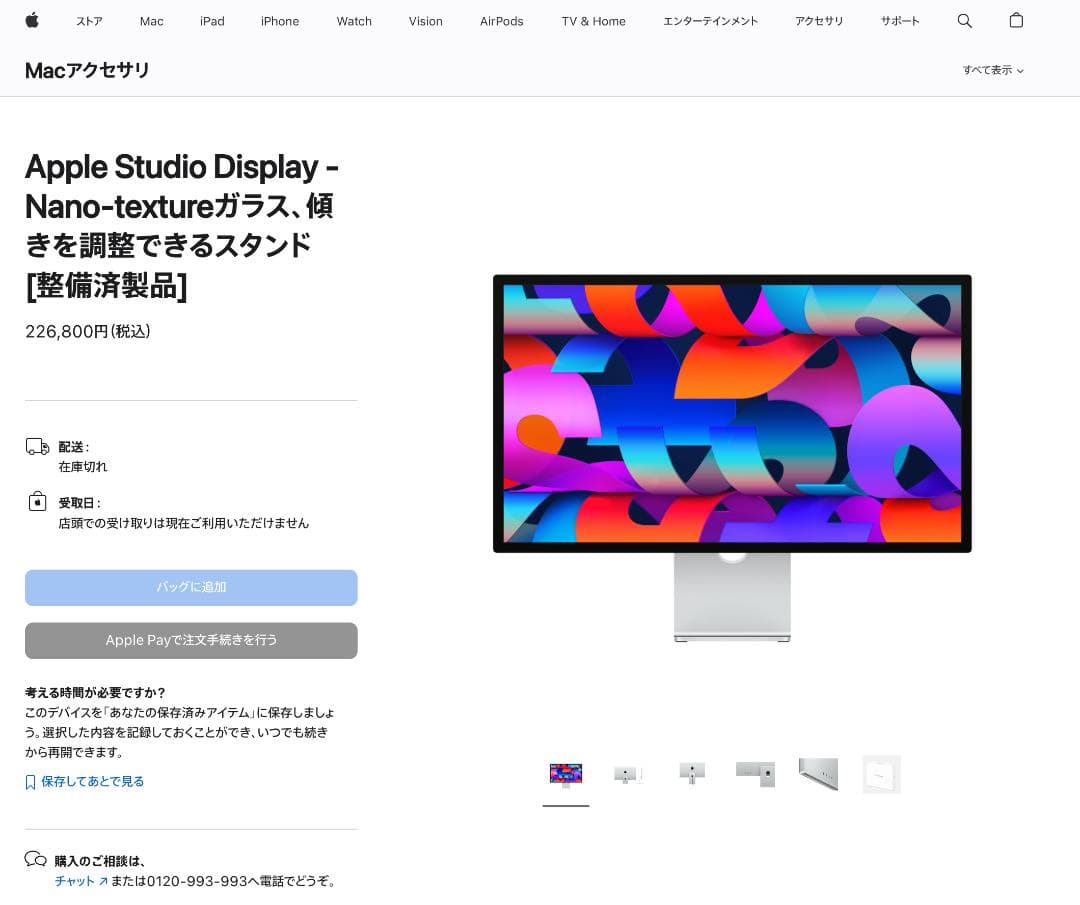Select the sixth thumbnail showing the box
The image size is (1080, 905).
click(882, 775)
